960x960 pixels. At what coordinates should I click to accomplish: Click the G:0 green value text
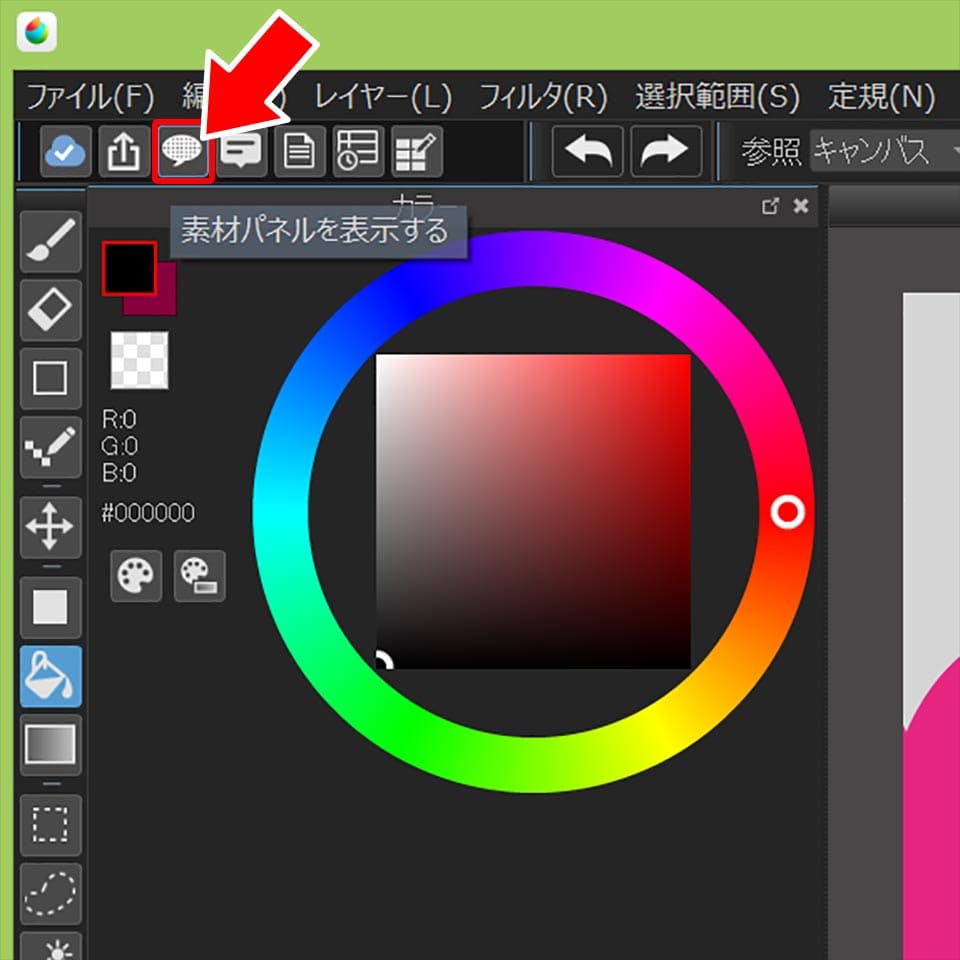[119, 446]
